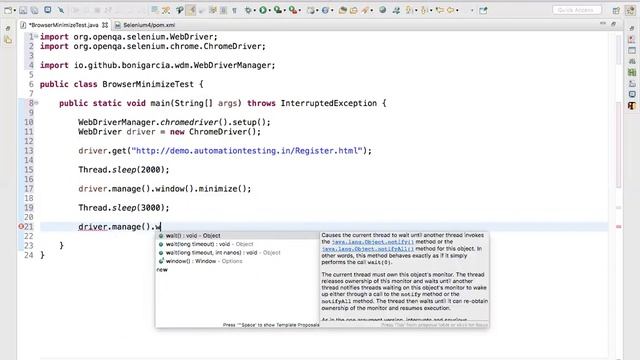Toggle Skip All Breakpoints icon

click(61, 10)
